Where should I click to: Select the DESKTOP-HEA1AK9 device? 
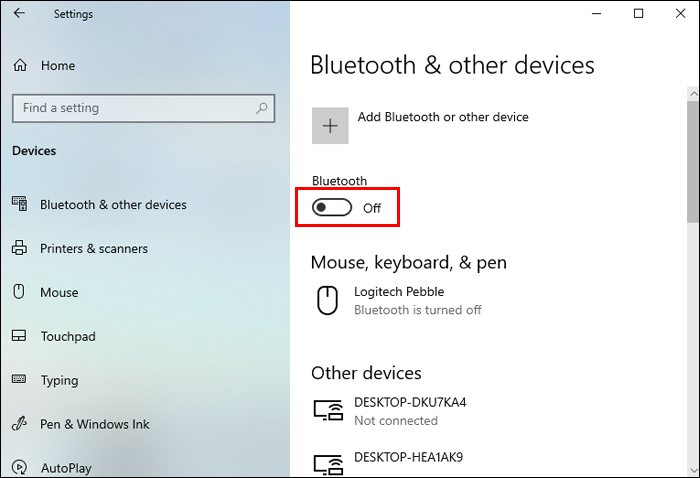pyautogui.click(x=408, y=457)
